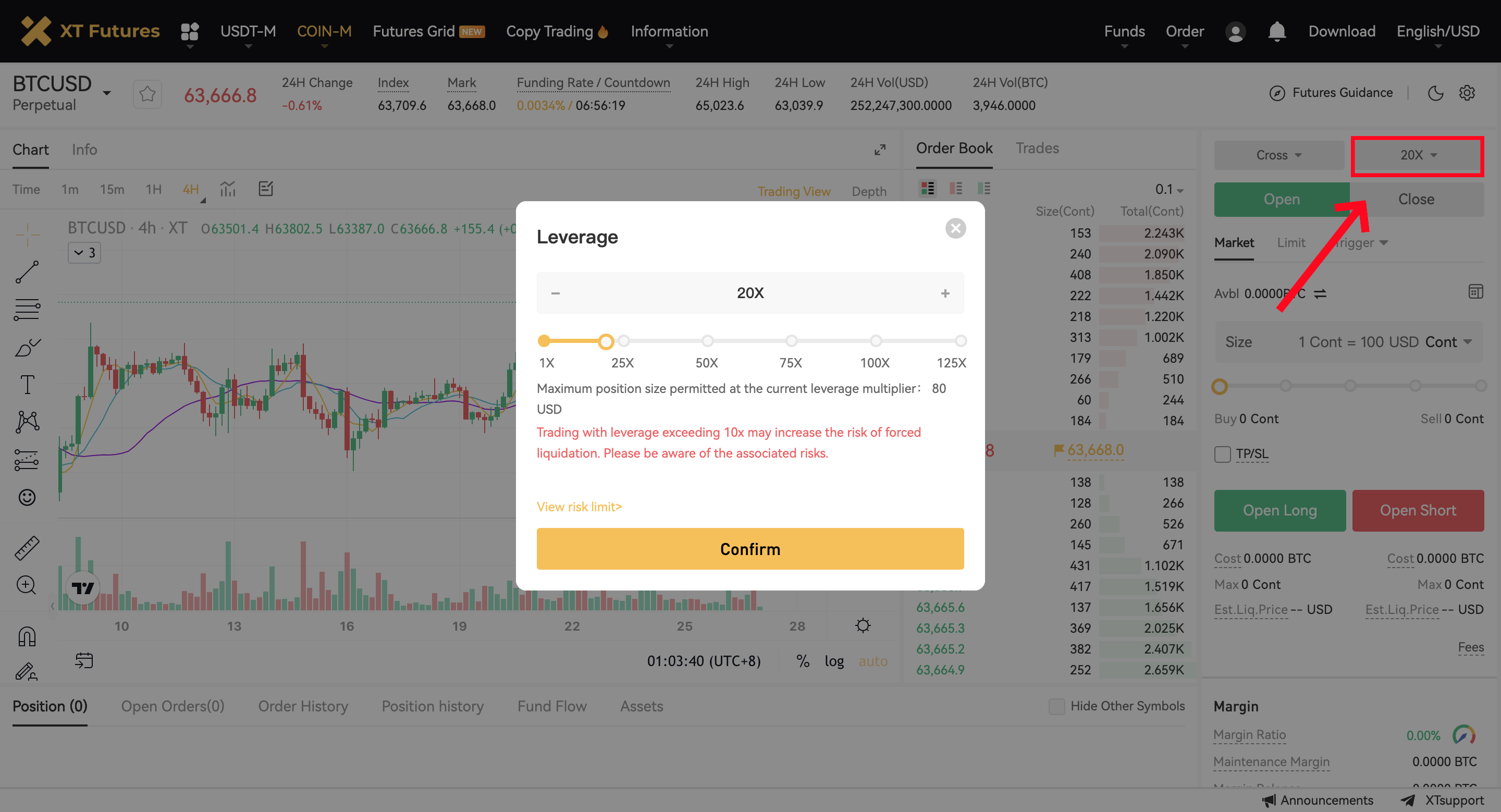Open the Cross margin mode dropdown
Image resolution: width=1501 pixels, height=812 pixels.
(x=1278, y=155)
